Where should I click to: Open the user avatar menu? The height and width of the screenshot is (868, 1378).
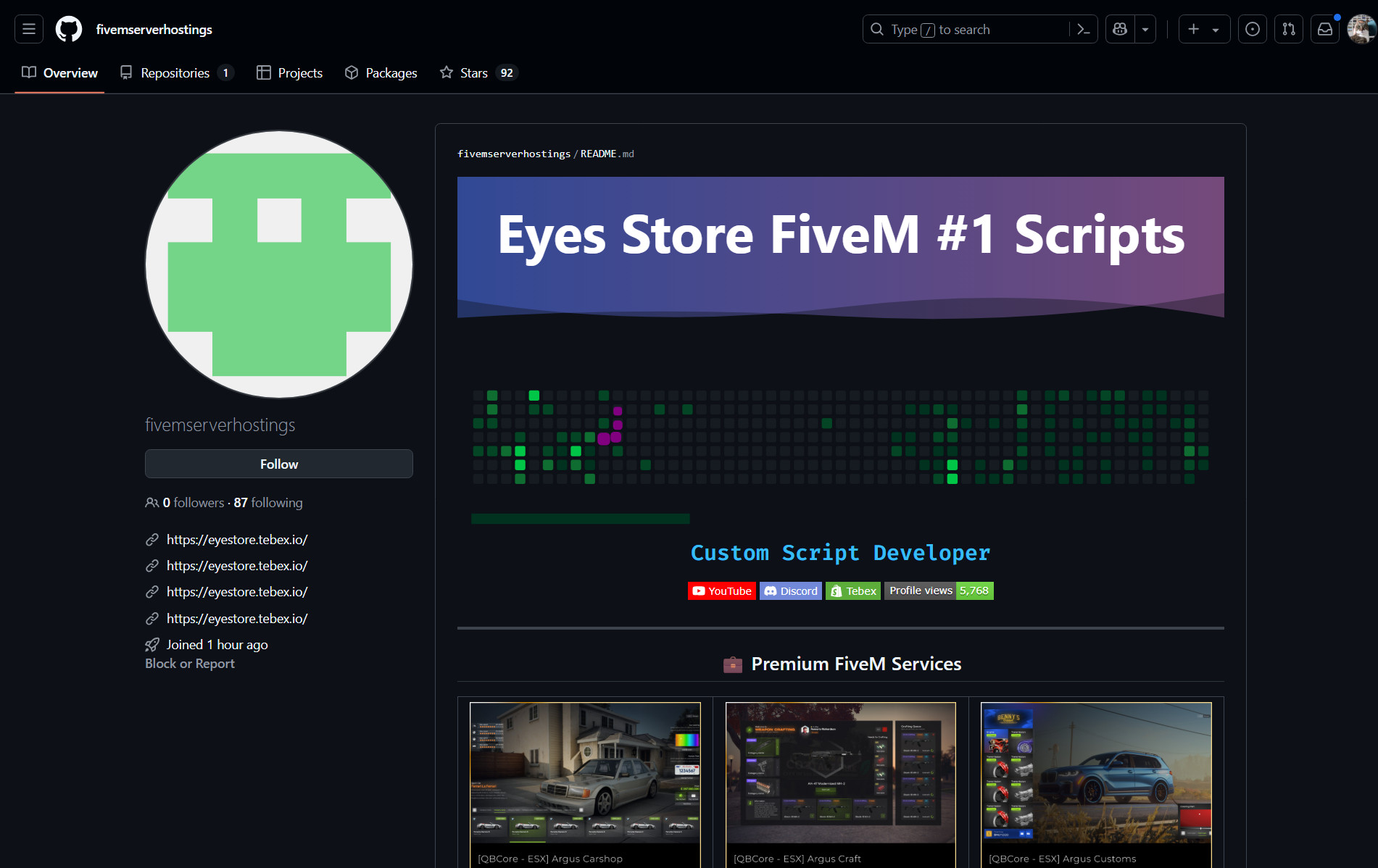[x=1361, y=29]
